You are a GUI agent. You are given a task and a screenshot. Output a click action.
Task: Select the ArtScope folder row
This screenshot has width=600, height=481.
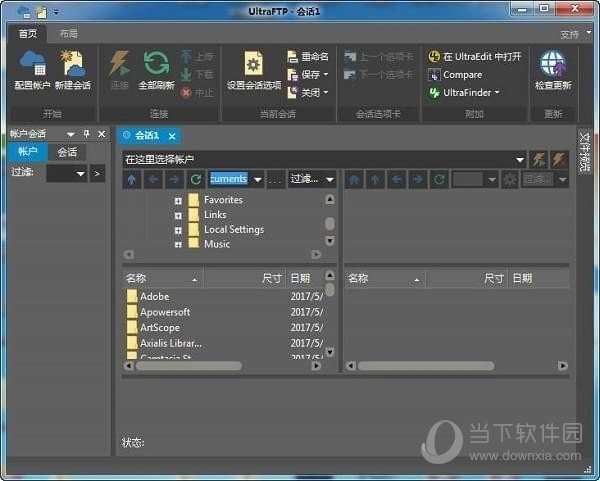pyautogui.click(x=225, y=328)
